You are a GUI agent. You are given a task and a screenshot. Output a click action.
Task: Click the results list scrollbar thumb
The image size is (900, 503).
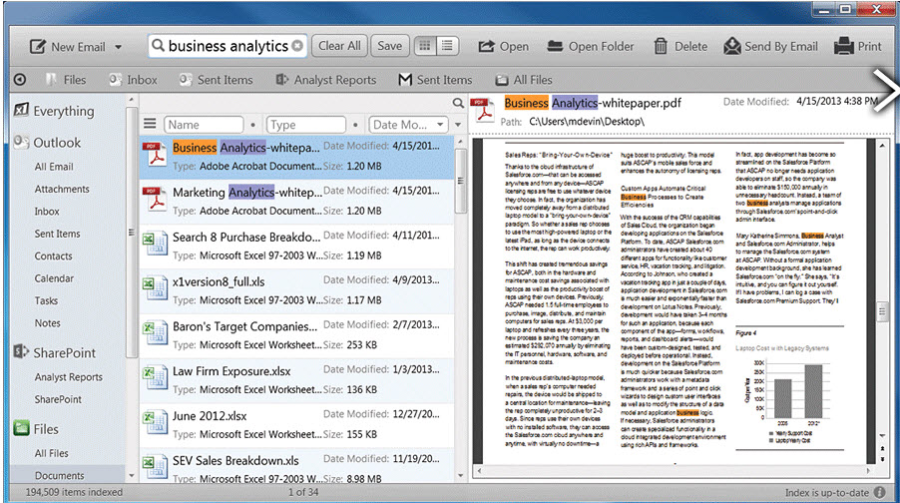(460, 181)
